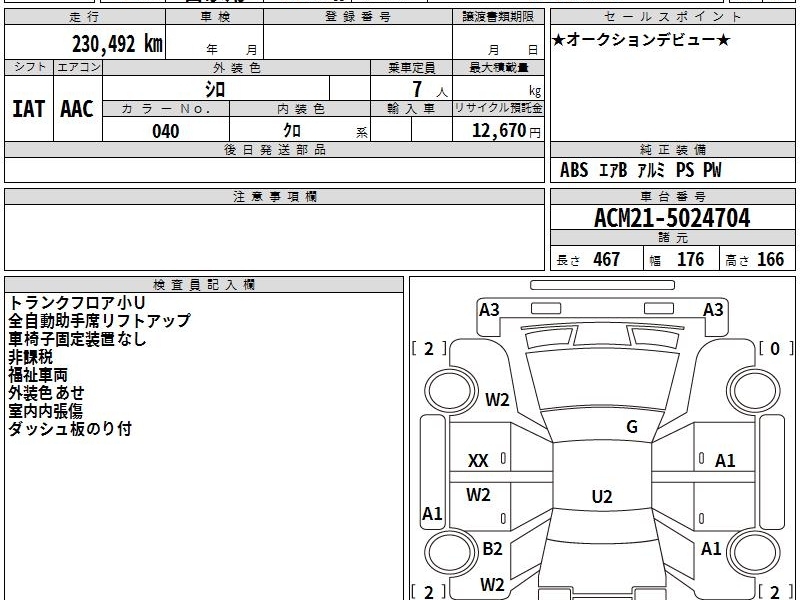Click the ★オークションデビュー★ sales point text

click(x=641, y=40)
